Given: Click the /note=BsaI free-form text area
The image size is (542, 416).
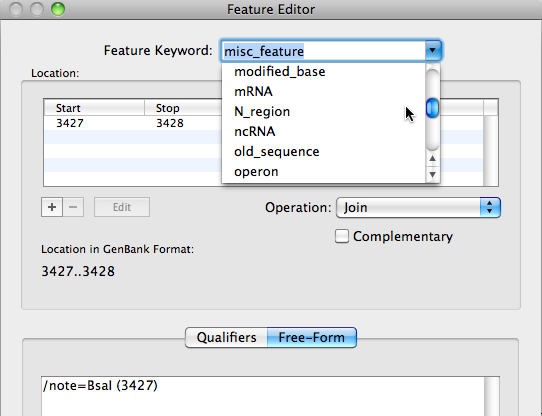Looking at the screenshot, I should click(263, 396).
